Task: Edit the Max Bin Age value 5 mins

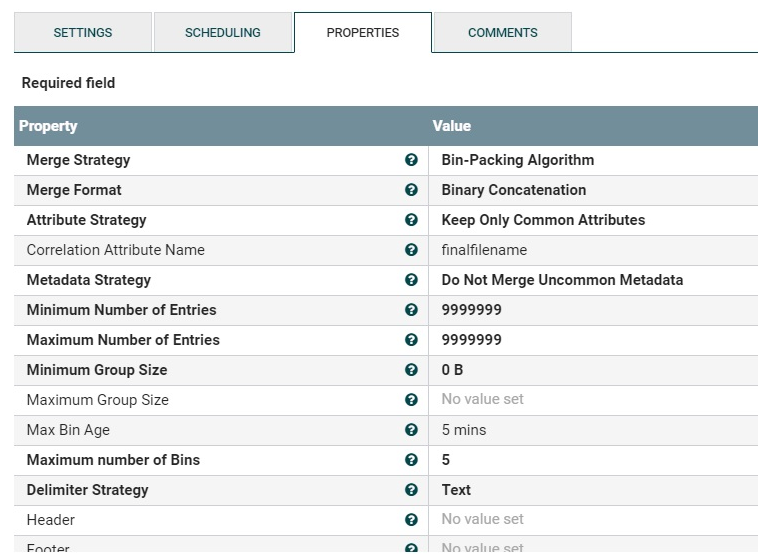Action: [x=464, y=430]
